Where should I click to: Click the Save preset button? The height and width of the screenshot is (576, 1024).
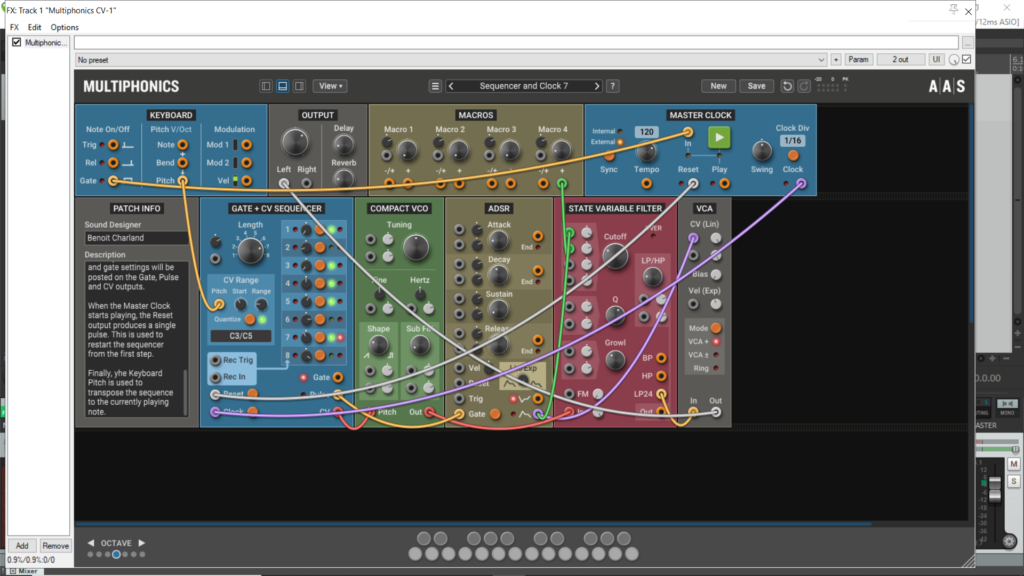(x=756, y=86)
